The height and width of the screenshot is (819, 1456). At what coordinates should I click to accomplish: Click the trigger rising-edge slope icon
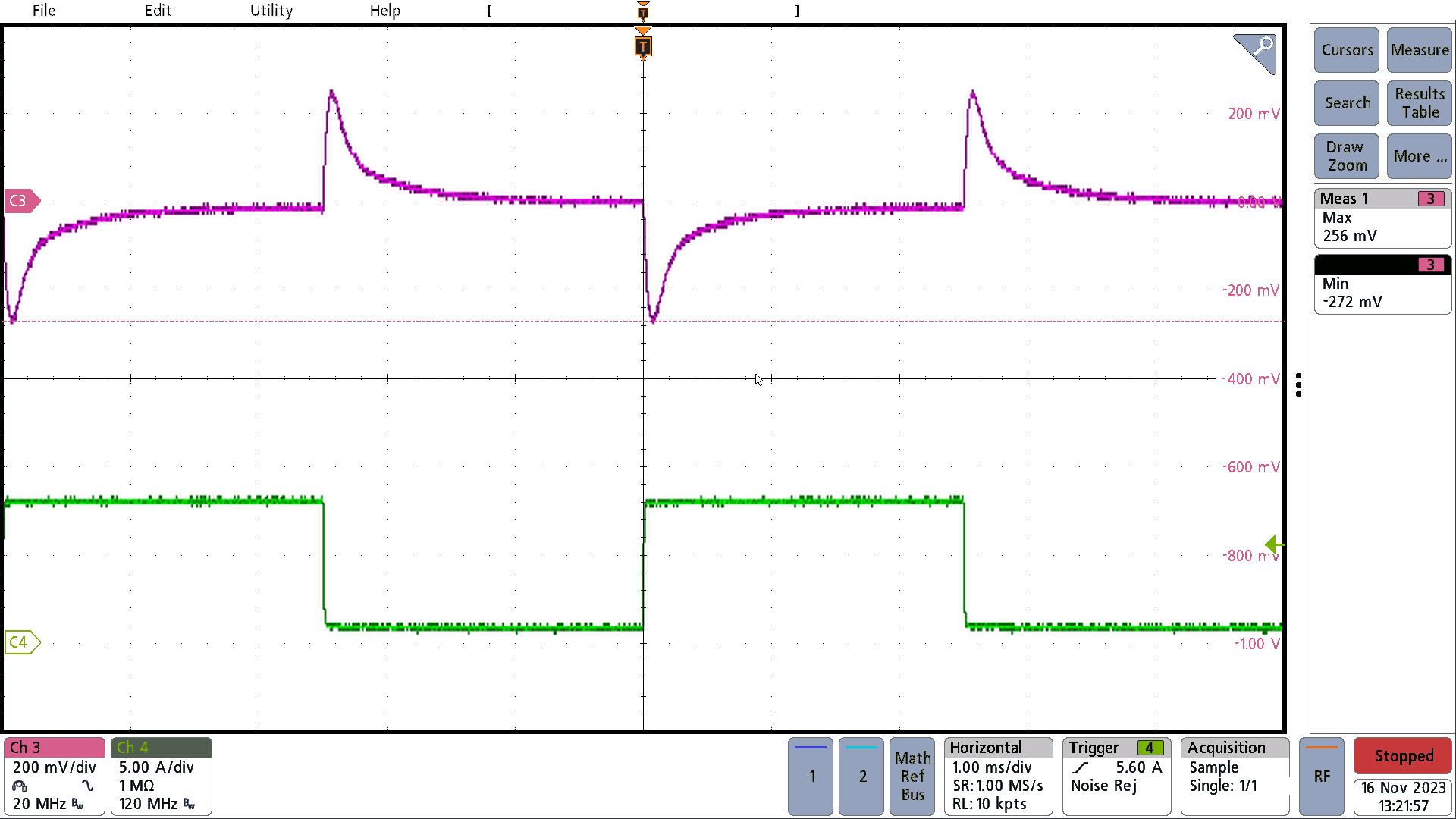coord(1080,767)
